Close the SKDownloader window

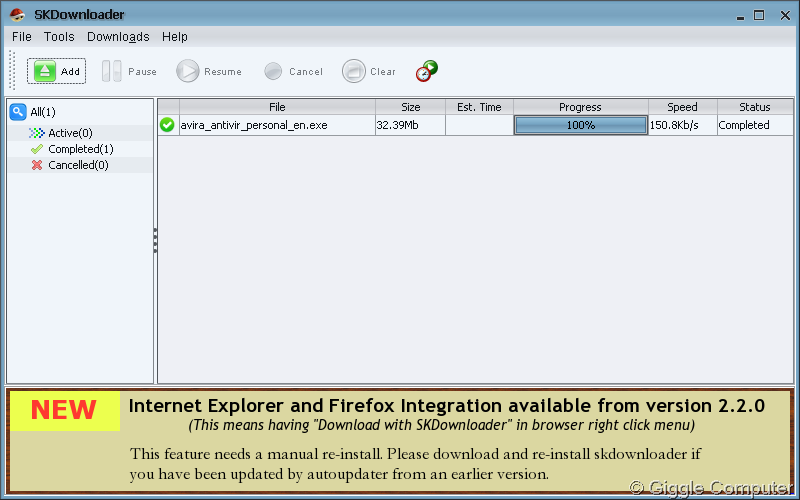point(785,15)
